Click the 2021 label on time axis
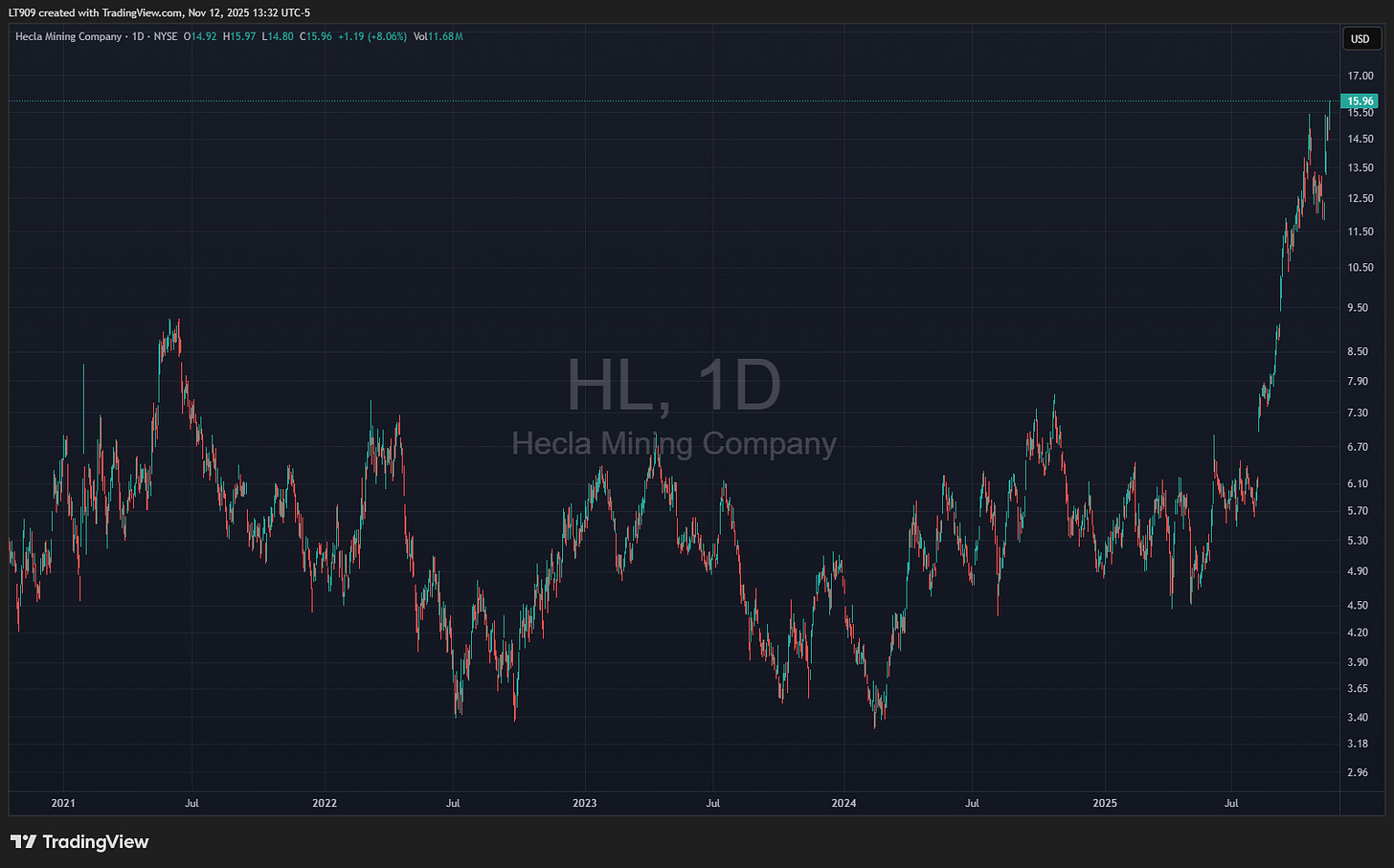 tap(63, 803)
